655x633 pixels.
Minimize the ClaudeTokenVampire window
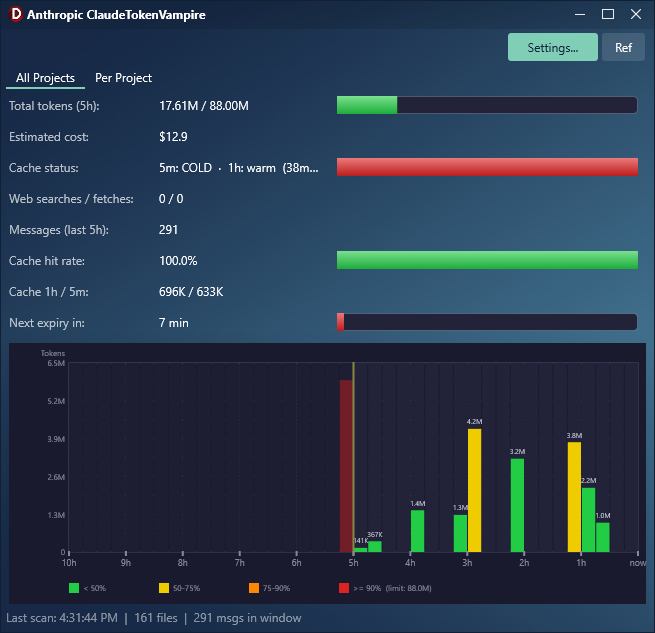tap(579, 15)
